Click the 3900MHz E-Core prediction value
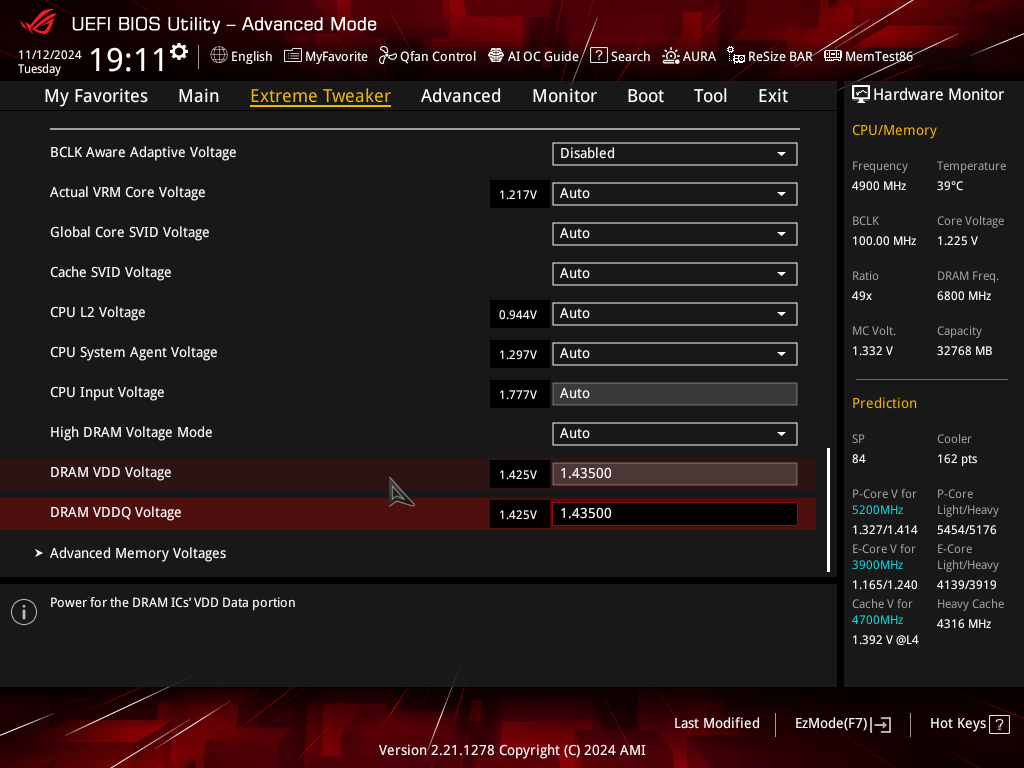1024x768 pixels. click(878, 565)
